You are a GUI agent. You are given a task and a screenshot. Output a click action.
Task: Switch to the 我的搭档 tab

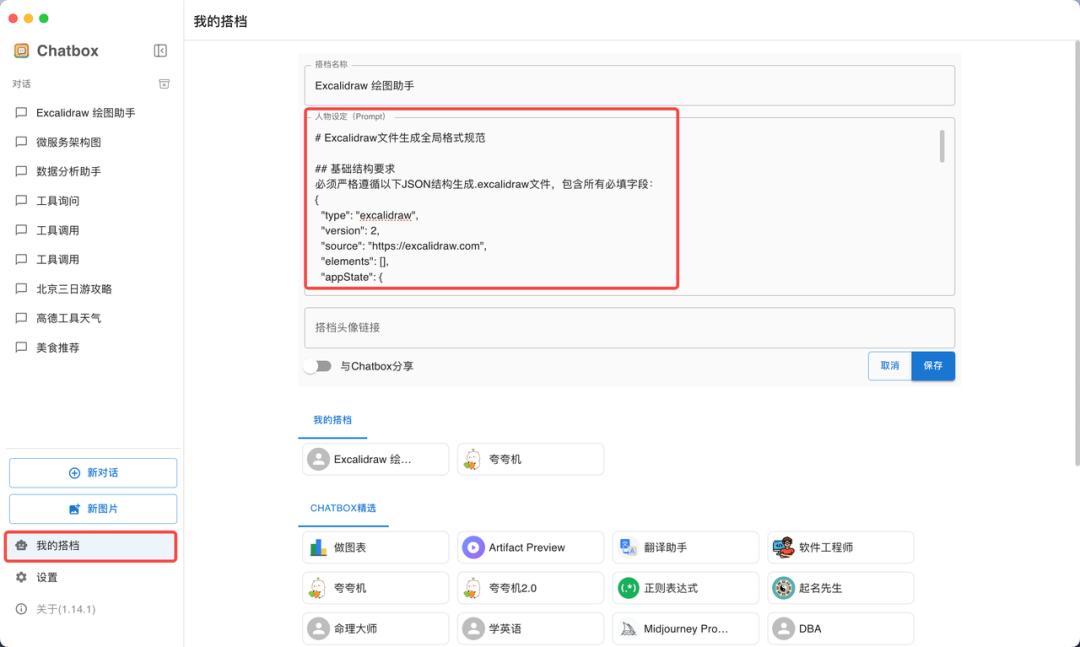click(332, 422)
